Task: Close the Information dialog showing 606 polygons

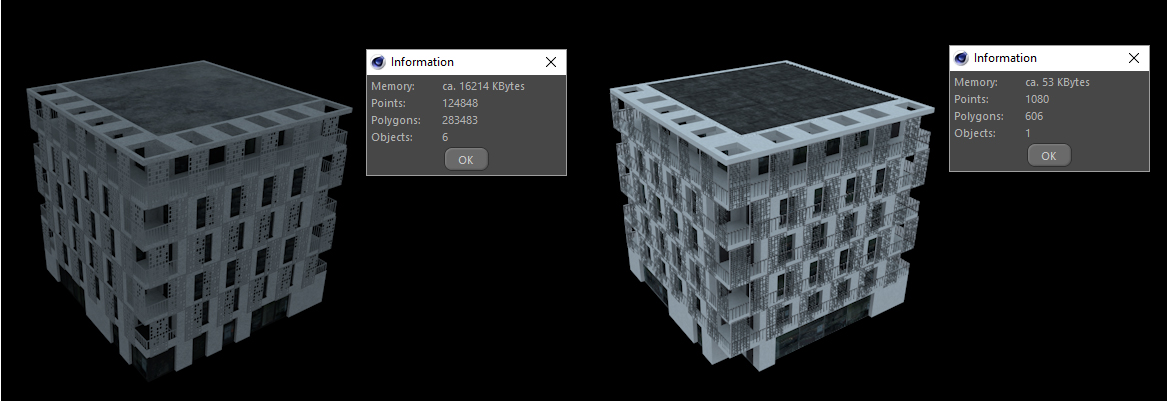Action: [x=1134, y=58]
